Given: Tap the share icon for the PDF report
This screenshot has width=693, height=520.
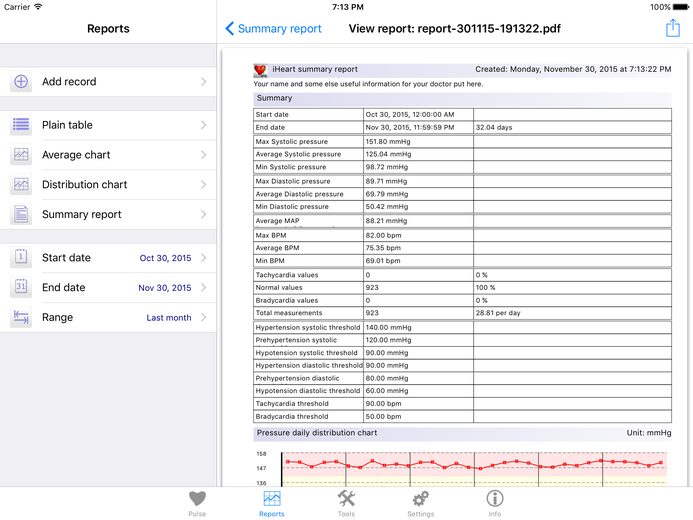Looking at the screenshot, I should [673, 28].
